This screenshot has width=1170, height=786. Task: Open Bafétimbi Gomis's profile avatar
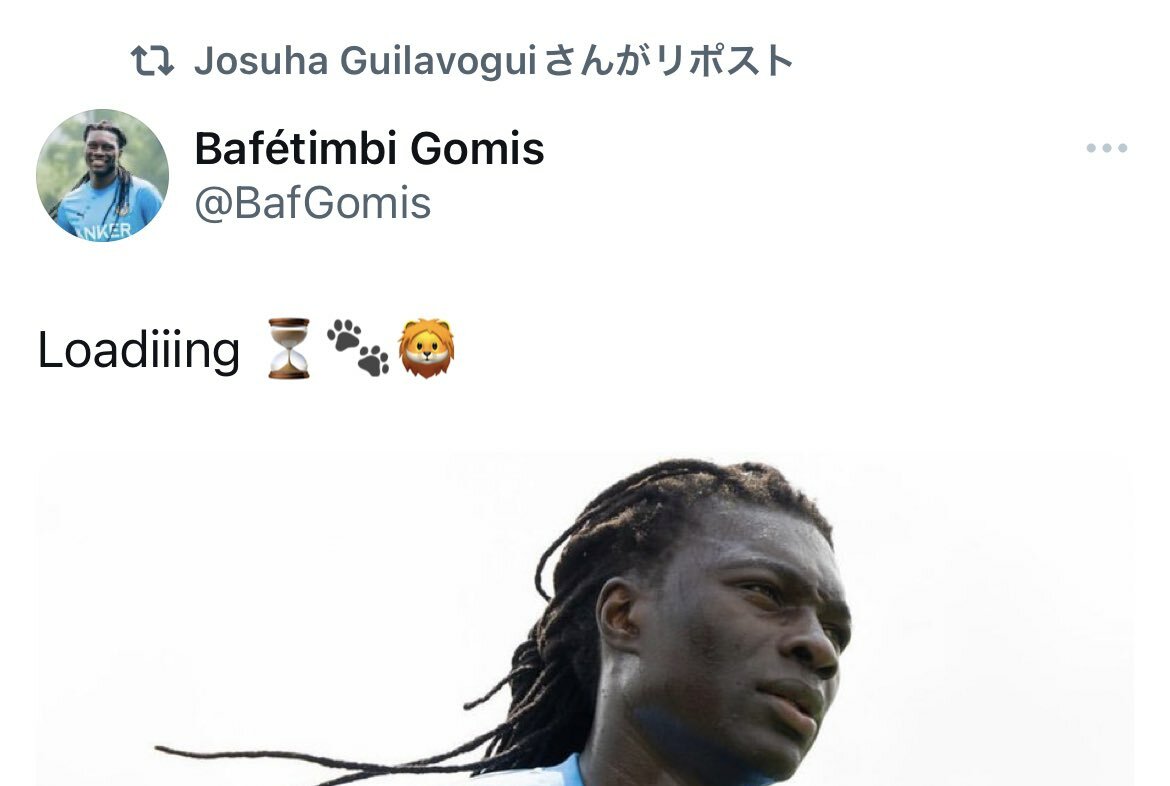(102, 175)
